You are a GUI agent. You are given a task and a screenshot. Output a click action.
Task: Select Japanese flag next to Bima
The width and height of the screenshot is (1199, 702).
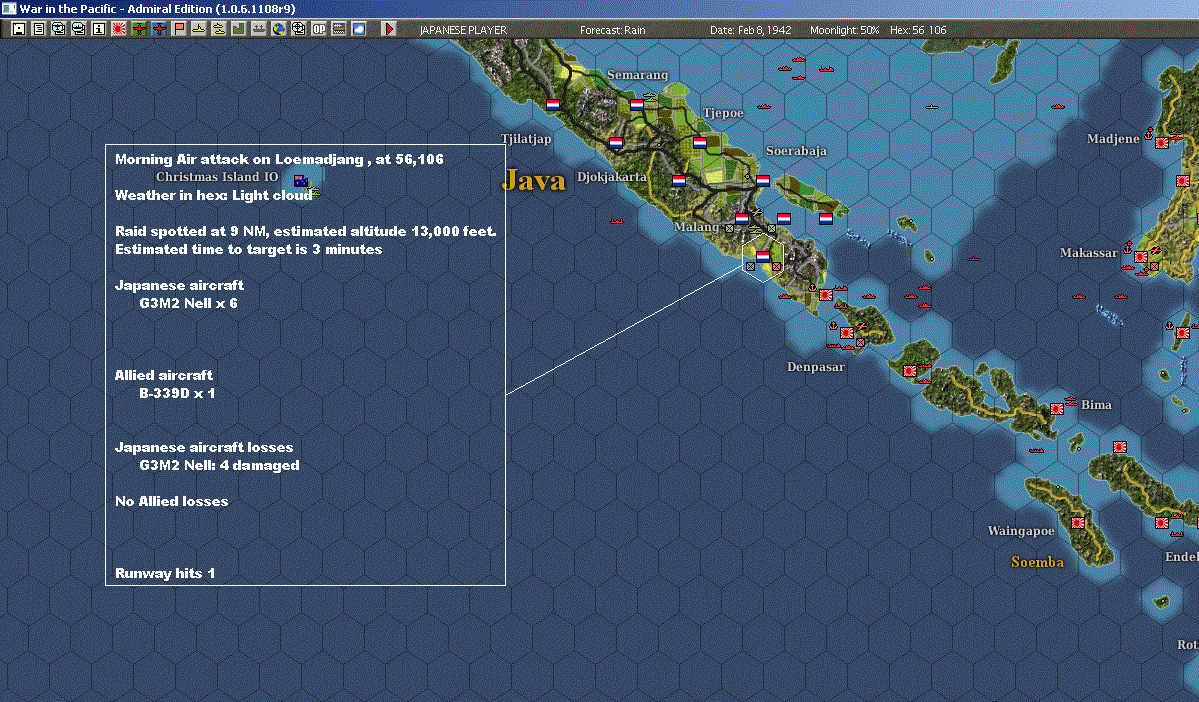tap(1057, 409)
